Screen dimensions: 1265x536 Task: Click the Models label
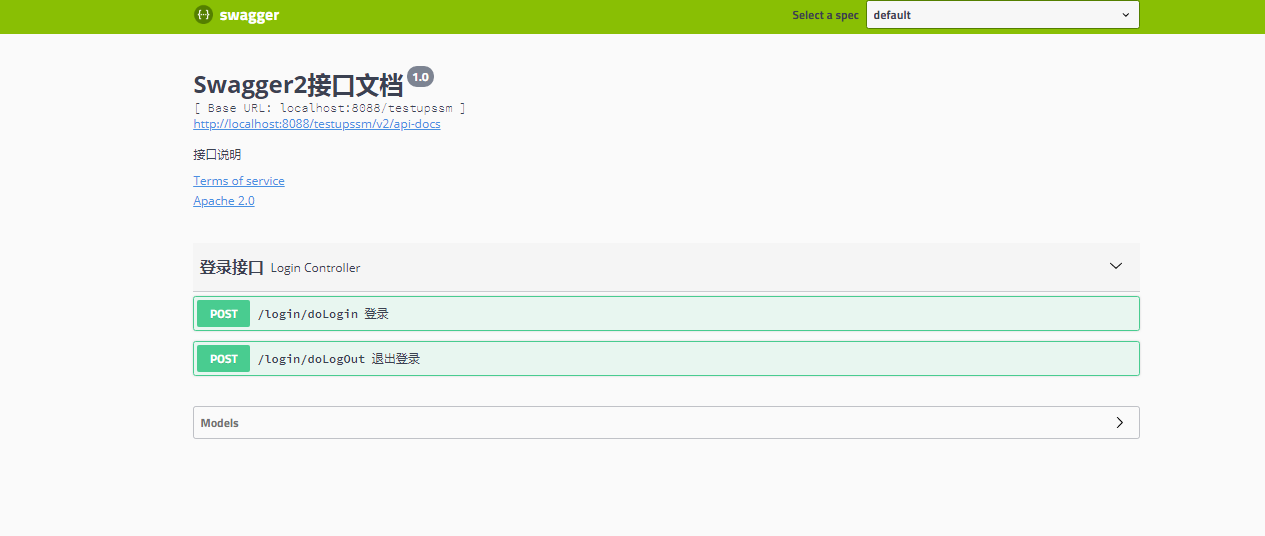point(220,423)
